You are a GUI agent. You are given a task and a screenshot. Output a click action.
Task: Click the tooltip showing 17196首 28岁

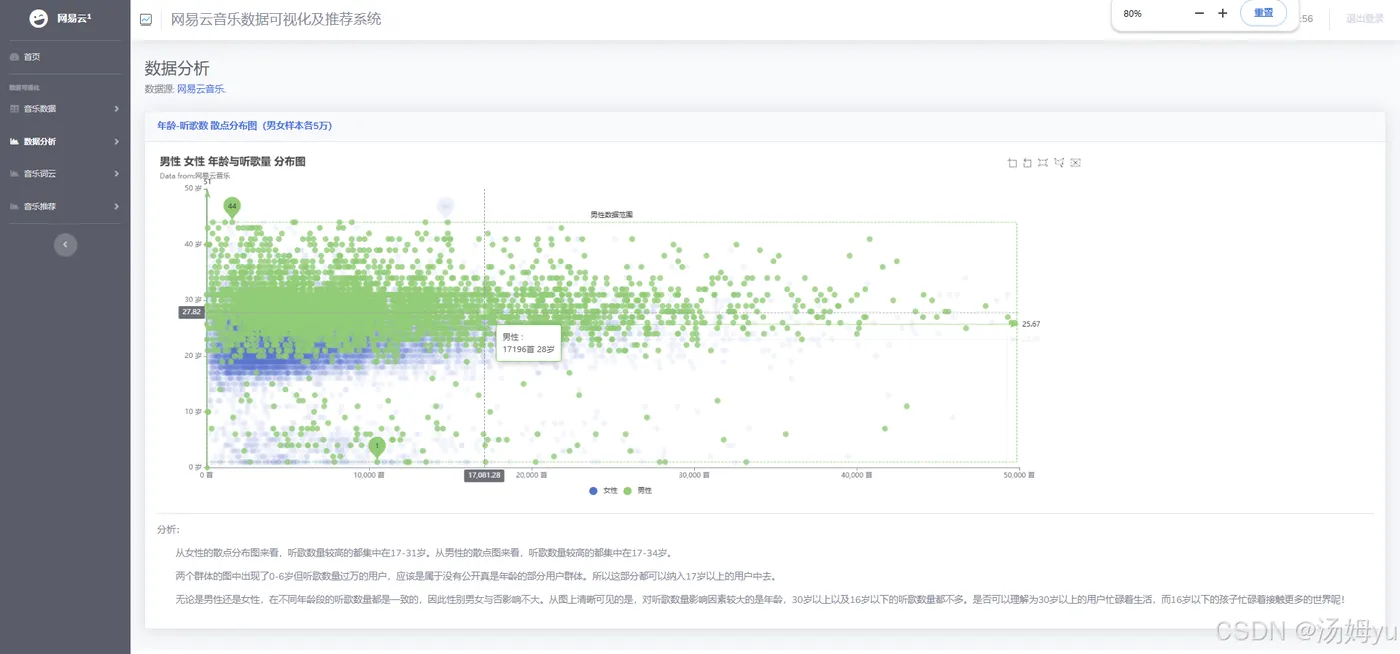tap(528, 343)
